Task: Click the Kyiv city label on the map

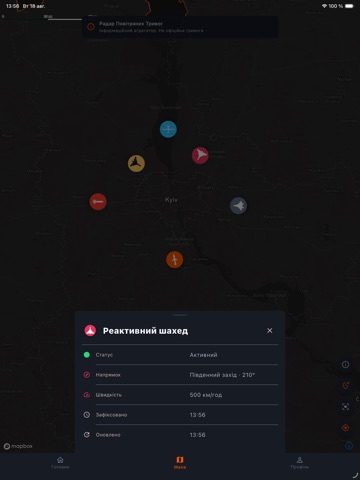Action: point(171,200)
